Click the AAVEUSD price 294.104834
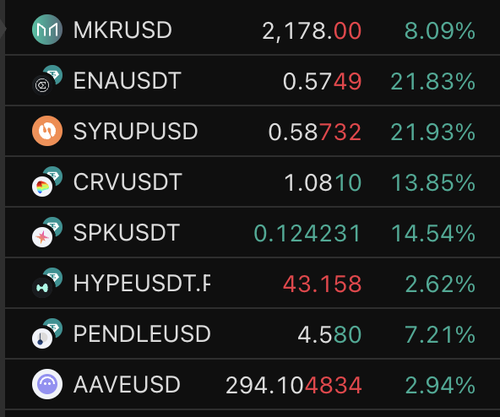This screenshot has height=417, width=500. coord(294,385)
